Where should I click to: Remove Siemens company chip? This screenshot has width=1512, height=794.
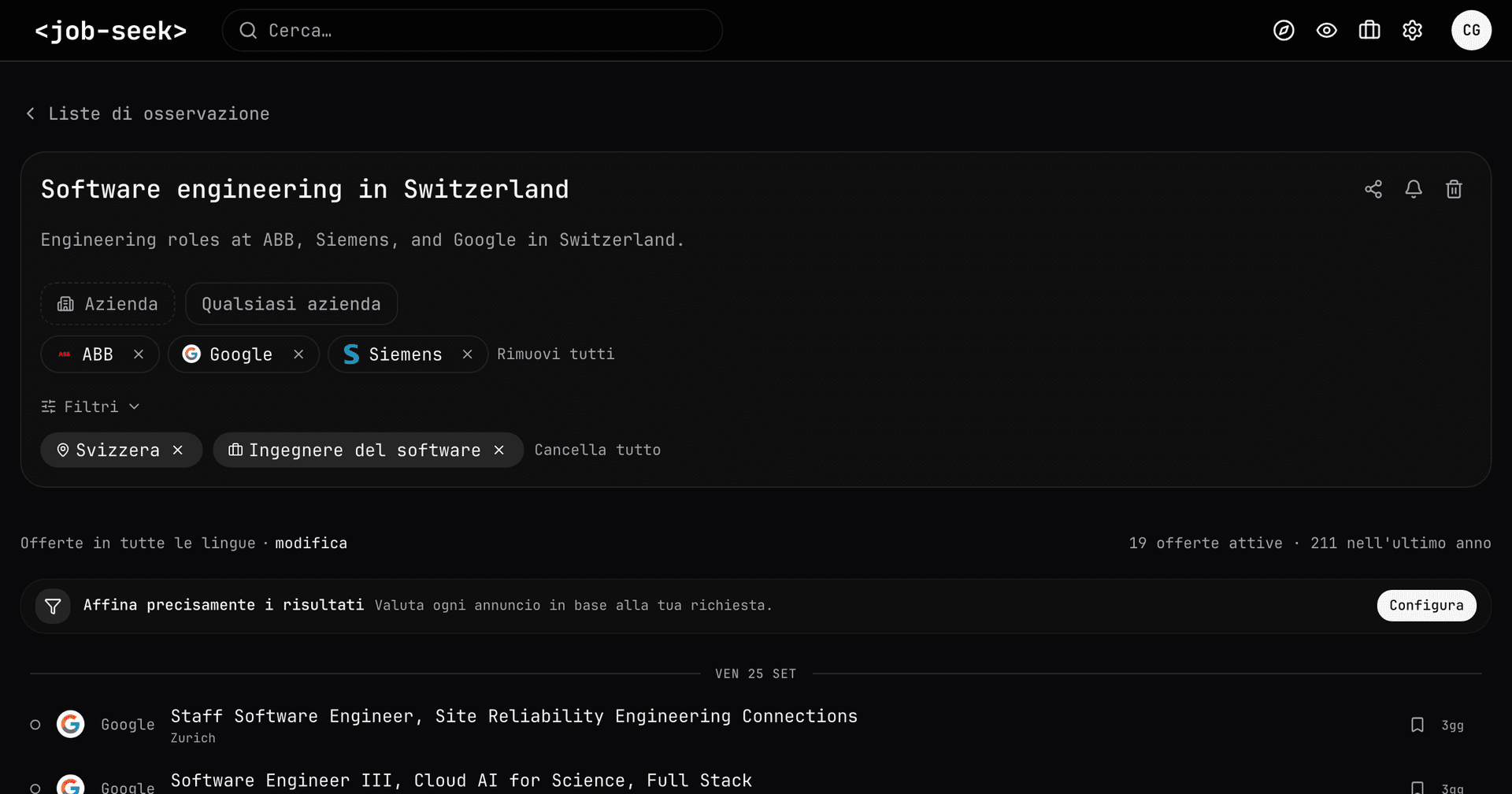(467, 354)
